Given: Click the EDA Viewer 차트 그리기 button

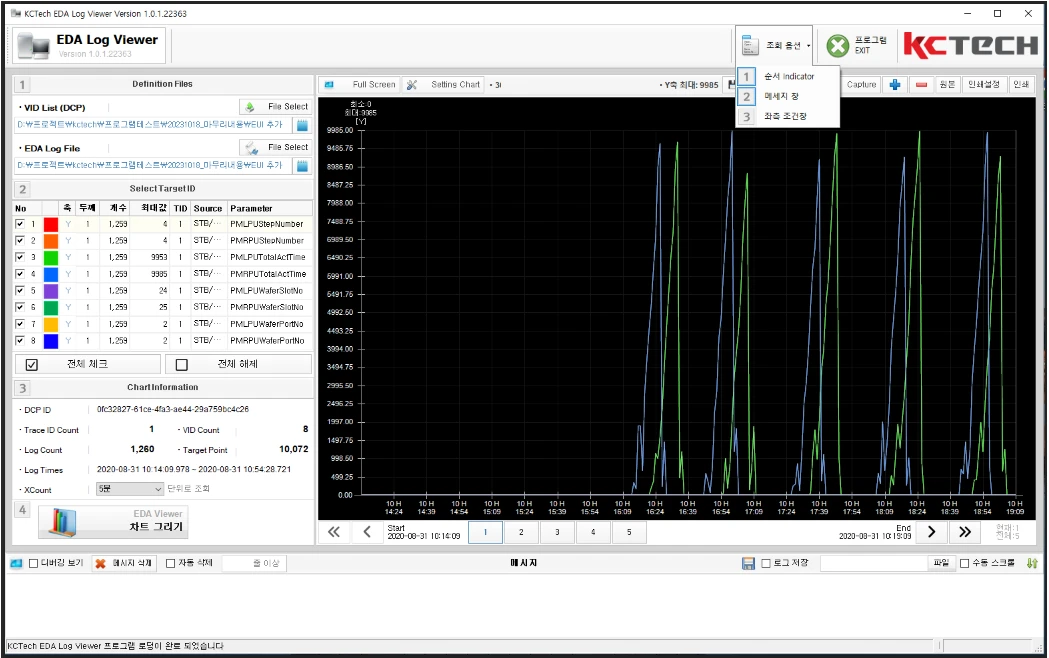Looking at the screenshot, I should pos(112,521).
